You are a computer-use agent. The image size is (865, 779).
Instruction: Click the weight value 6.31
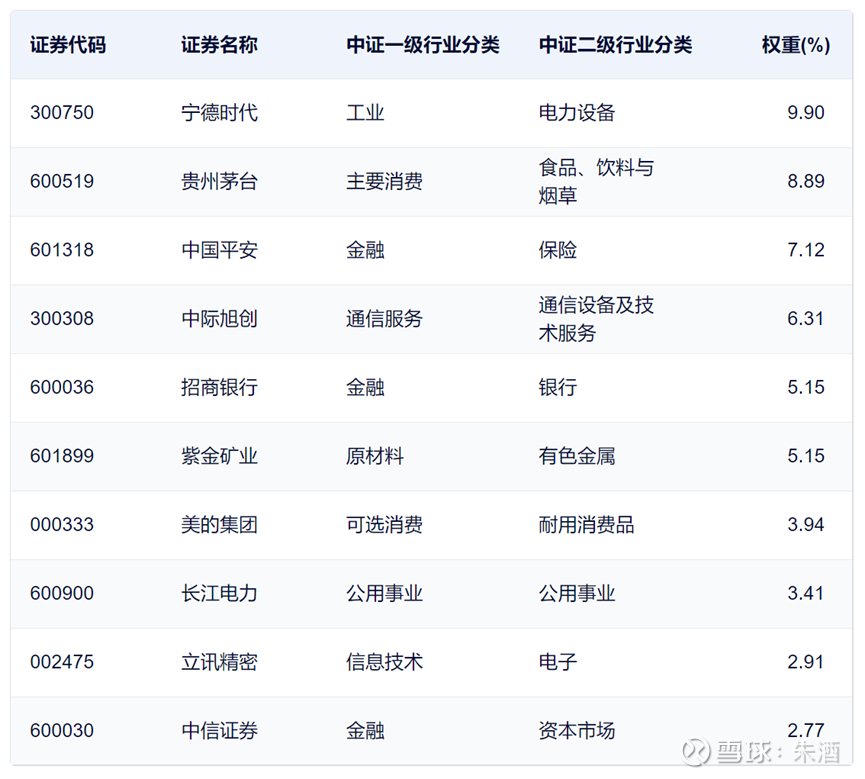point(805,318)
